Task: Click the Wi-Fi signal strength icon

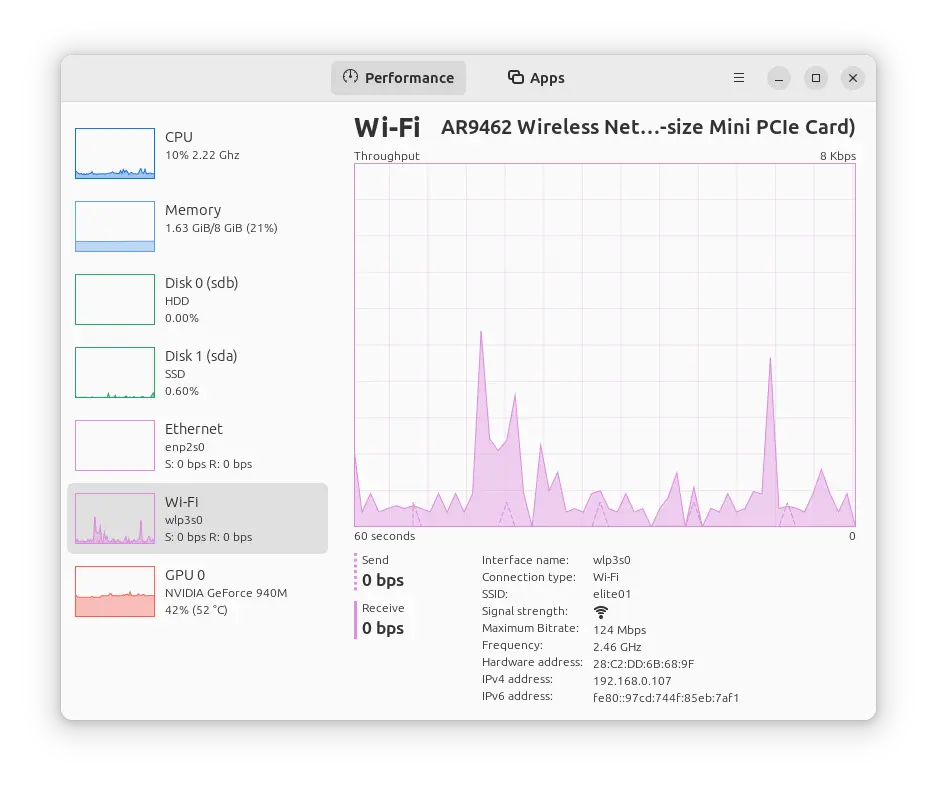Action: (601, 612)
